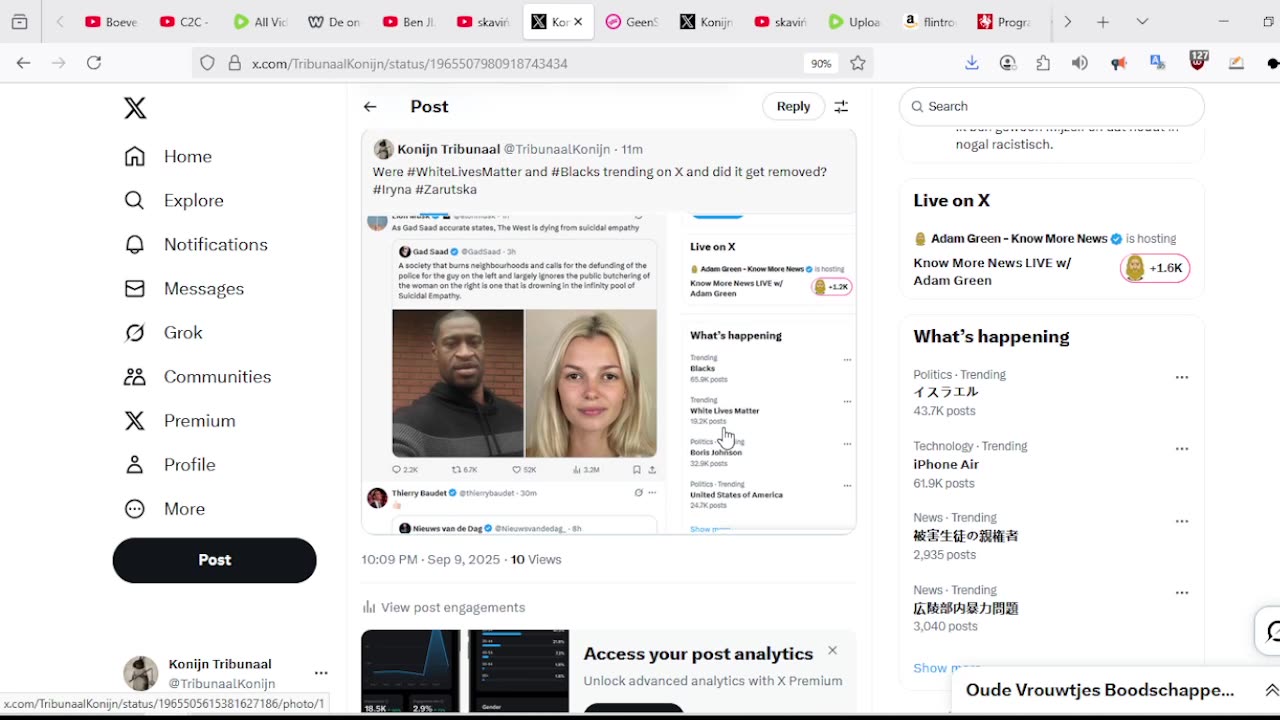This screenshot has height=720, width=1280.
Task: Click the #Iryna hashtag
Action: click(392, 189)
